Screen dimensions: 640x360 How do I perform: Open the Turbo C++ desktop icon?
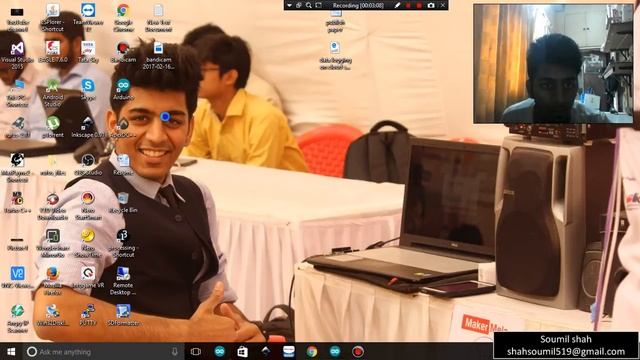(x=17, y=202)
